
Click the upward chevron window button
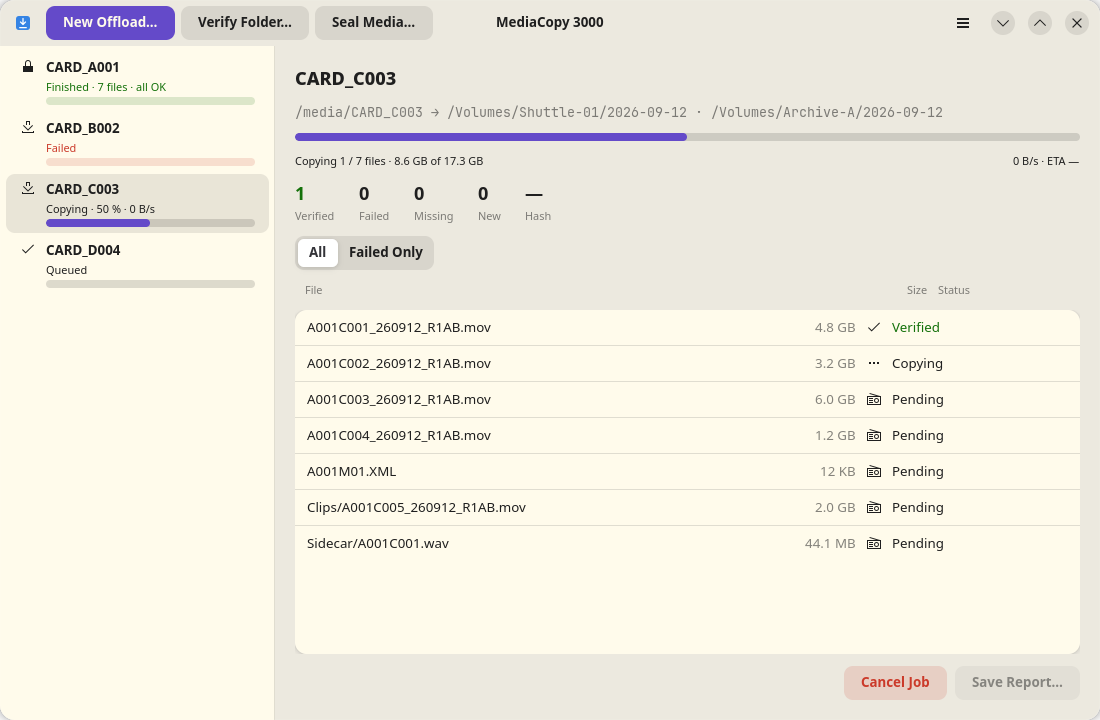point(1040,23)
